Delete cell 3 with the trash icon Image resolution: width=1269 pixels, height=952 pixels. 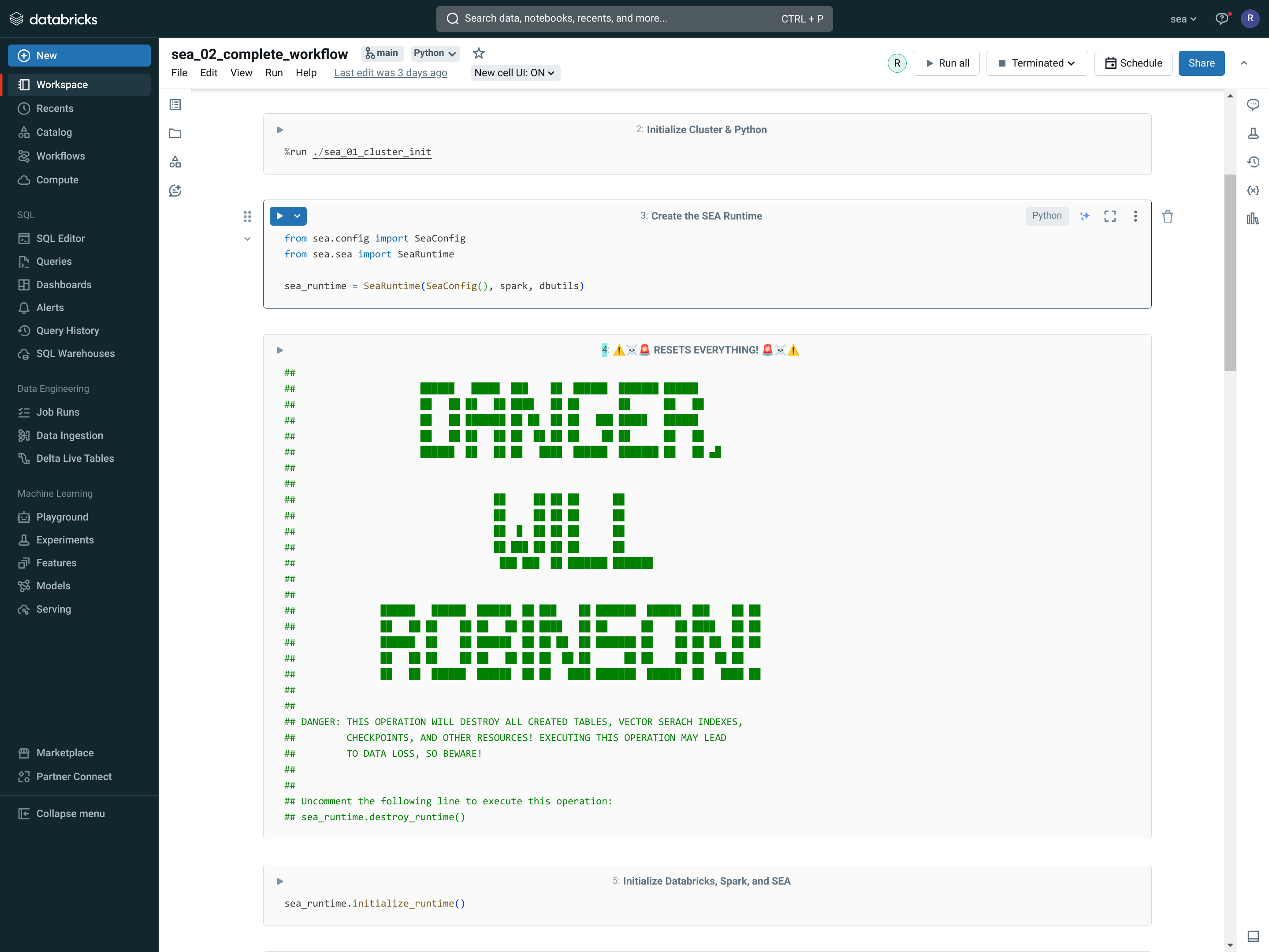click(1168, 217)
